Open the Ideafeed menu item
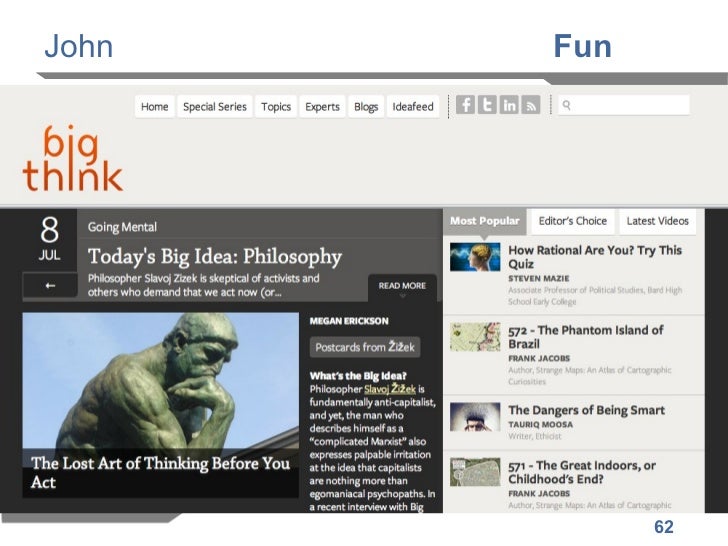Screen dimensions: 728x546 point(413,107)
